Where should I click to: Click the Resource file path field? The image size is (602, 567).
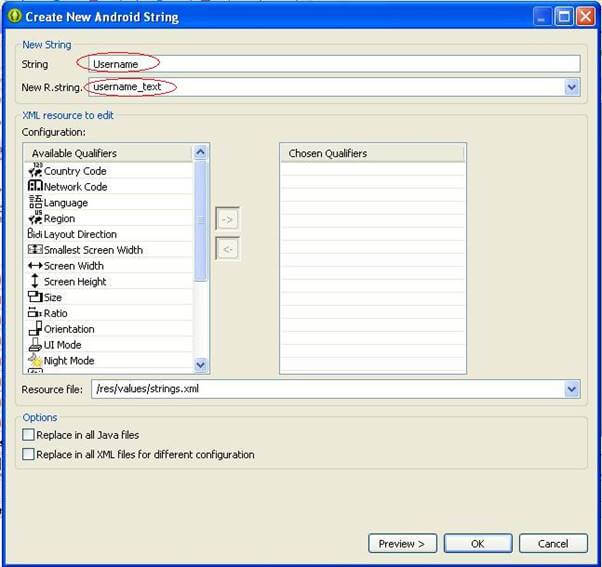pos(328,389)
